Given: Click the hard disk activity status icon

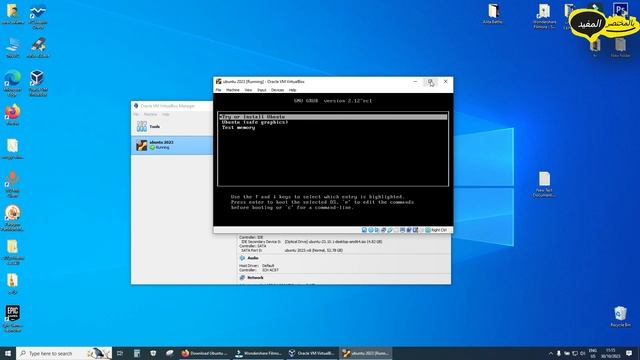Looking at the screenshot, I should 364,230.
